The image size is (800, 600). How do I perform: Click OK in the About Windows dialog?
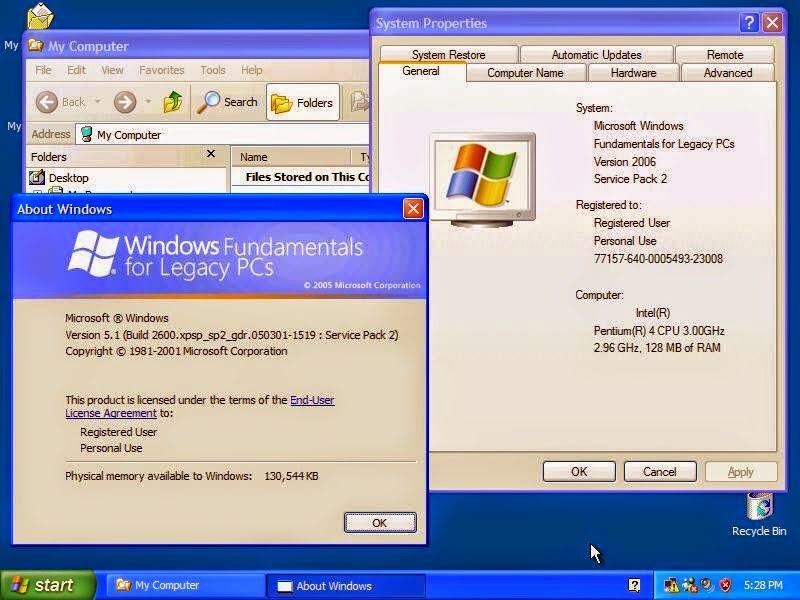point(380,521)
